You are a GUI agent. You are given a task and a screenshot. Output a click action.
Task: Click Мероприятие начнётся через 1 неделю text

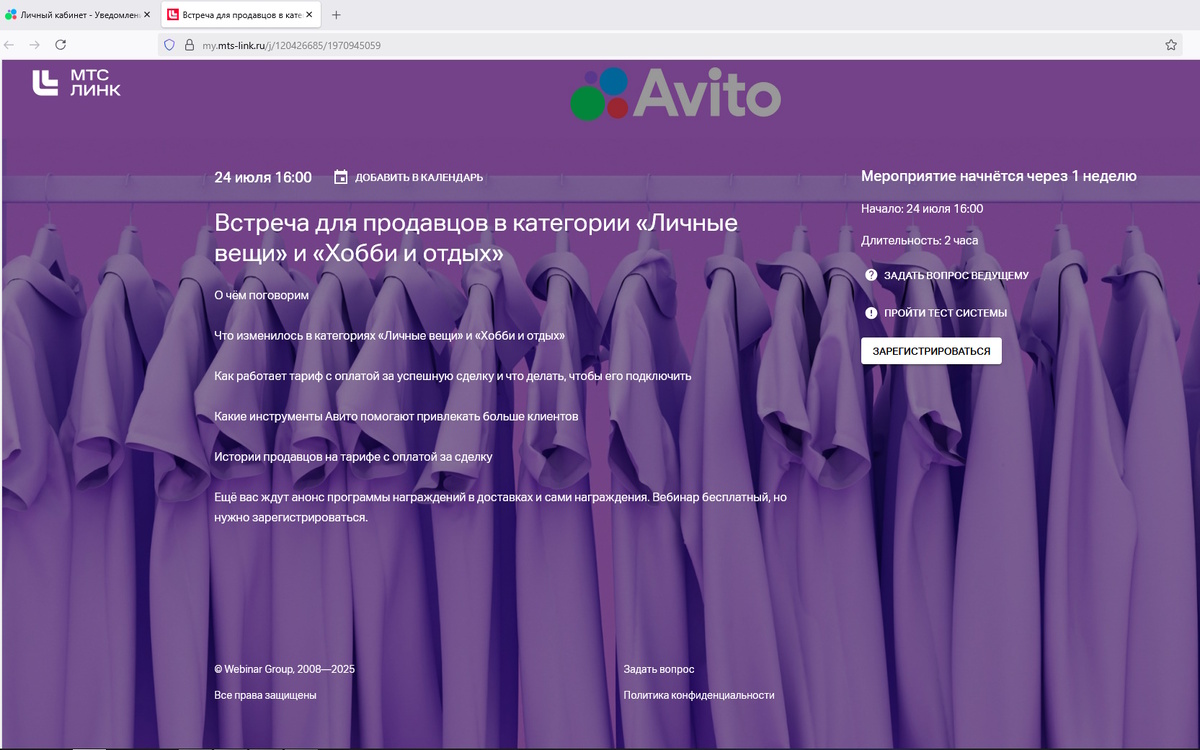coord(999,176)
